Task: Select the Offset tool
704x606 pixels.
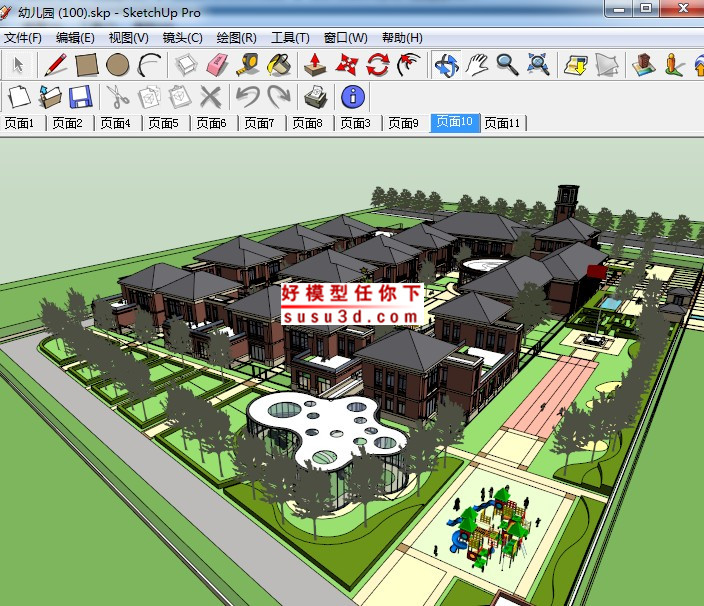Action: click(x=409, y=65)
